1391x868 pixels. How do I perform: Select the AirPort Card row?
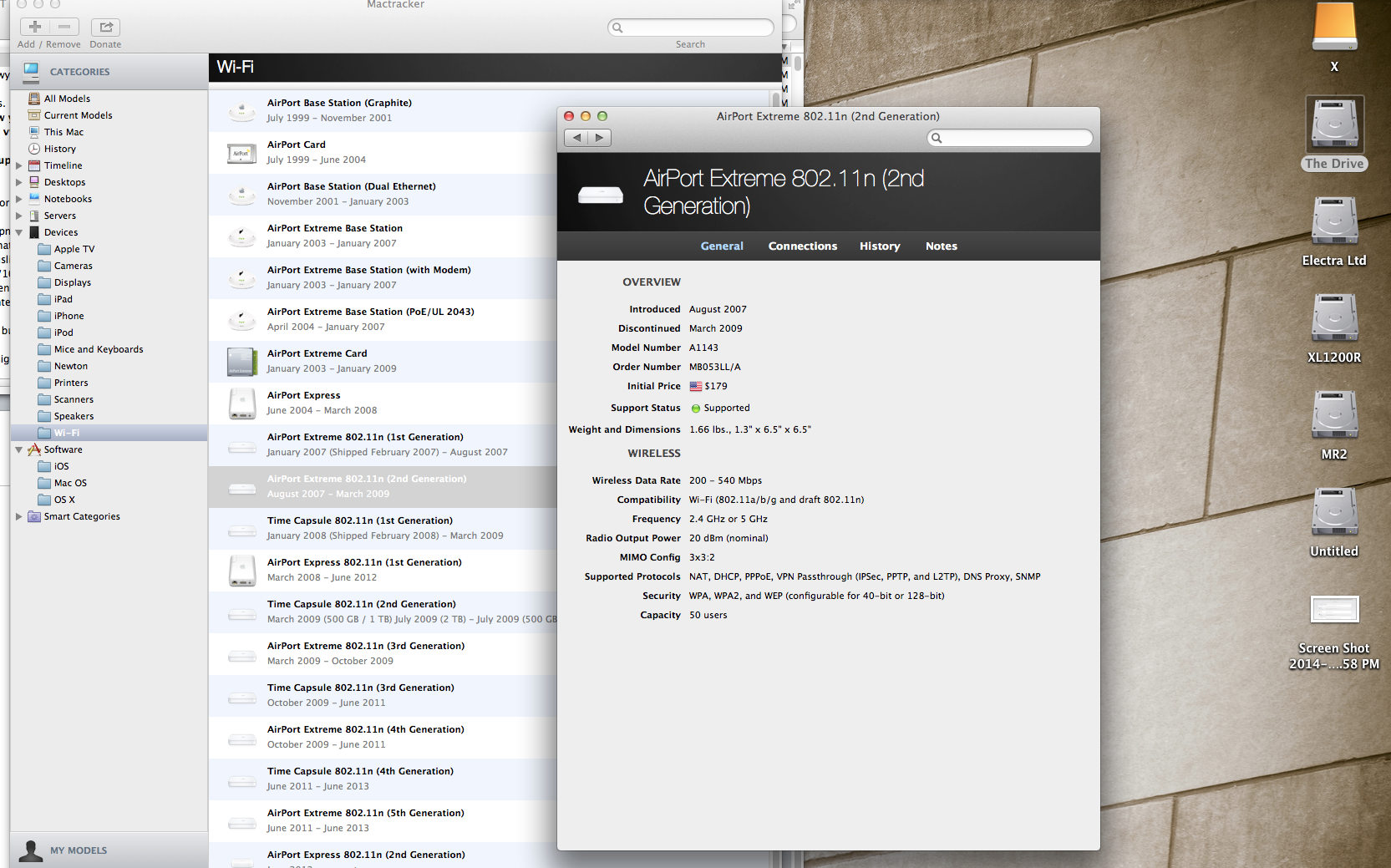pos(383,153)
